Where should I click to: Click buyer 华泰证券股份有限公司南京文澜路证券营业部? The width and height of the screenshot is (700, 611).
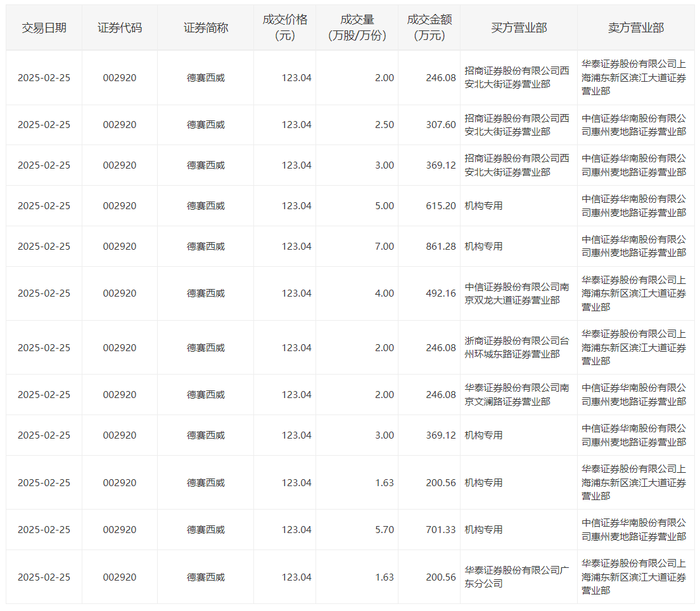(x=517, y=395)
